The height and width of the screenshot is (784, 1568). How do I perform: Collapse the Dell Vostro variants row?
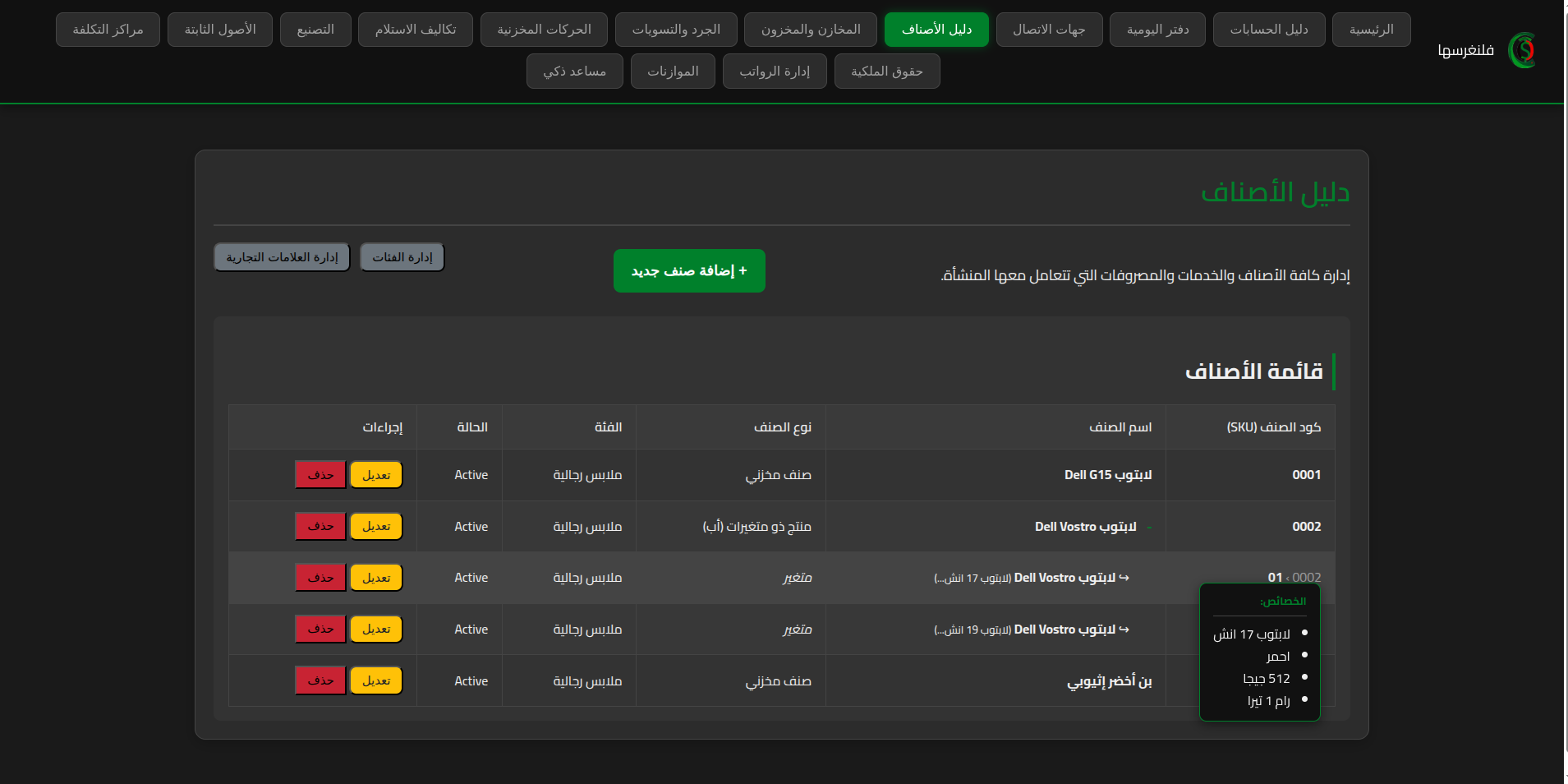(1148, 527)
